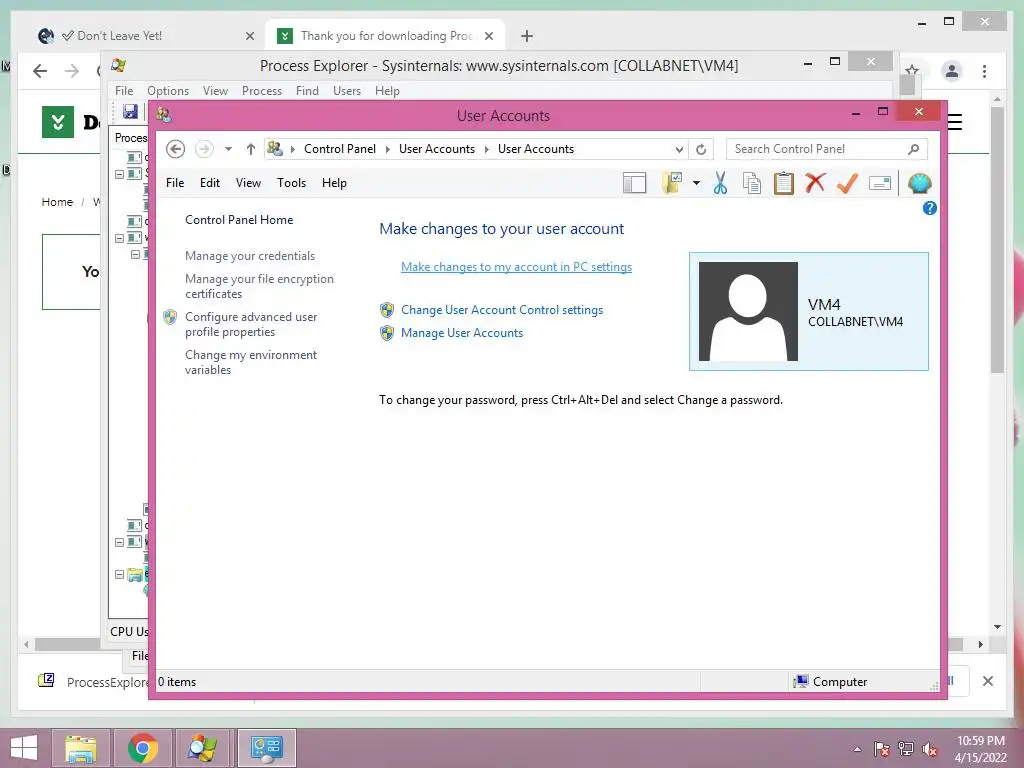
Task: Open the browser three-dot menu
Action: pyautogui.click(x=984, y=72)
